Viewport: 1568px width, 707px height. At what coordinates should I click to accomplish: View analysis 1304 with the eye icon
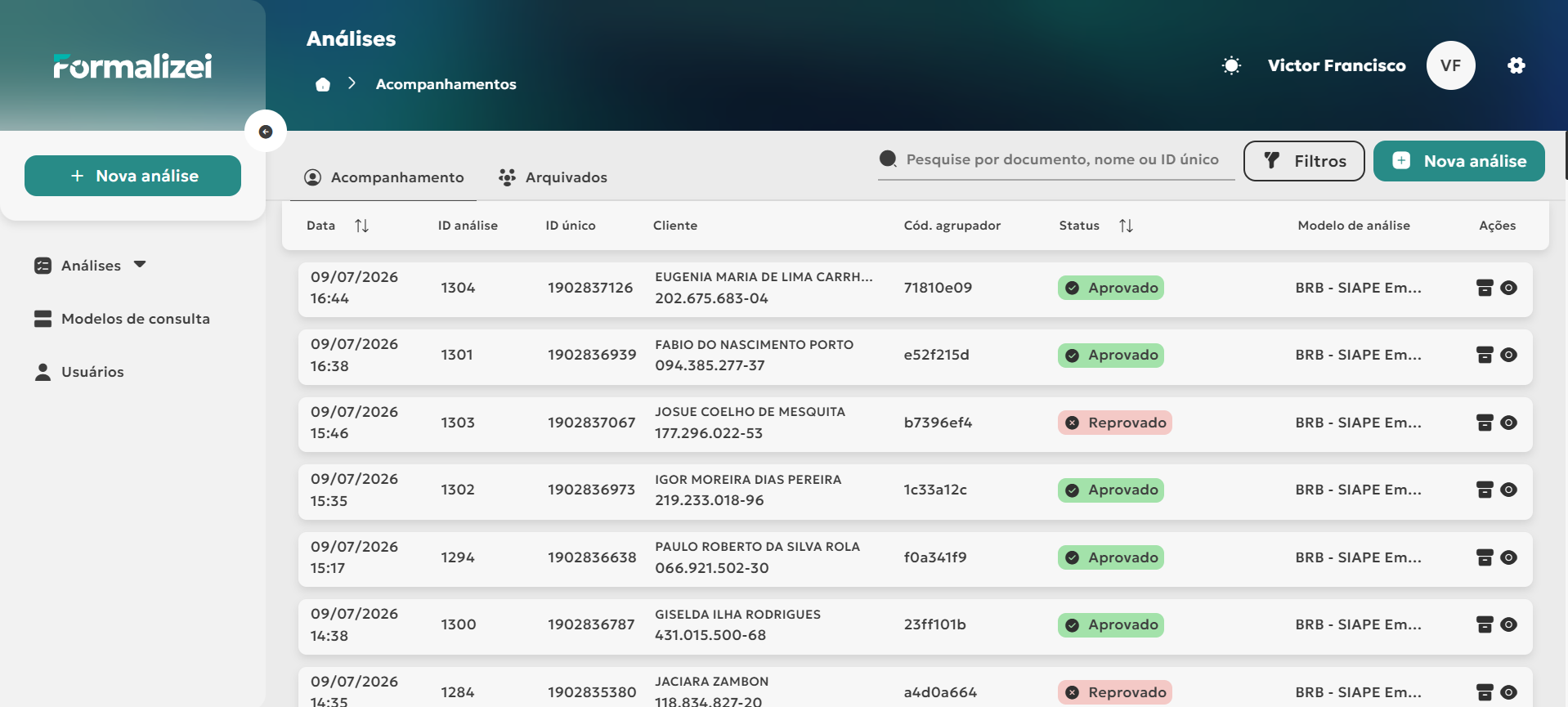[x=1509, y=288]
